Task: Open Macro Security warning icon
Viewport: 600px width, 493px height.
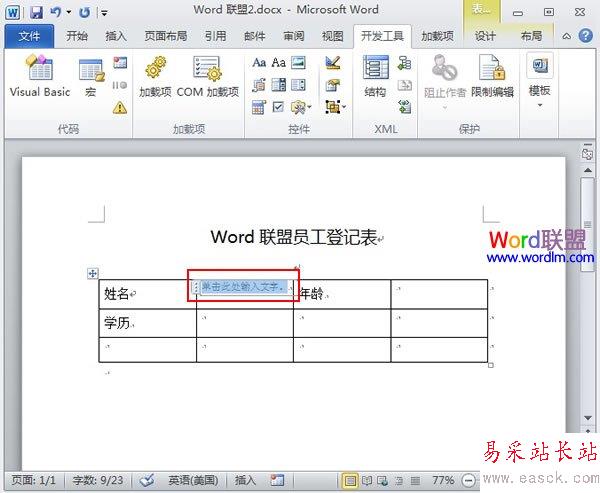Action: pos(120,108)
